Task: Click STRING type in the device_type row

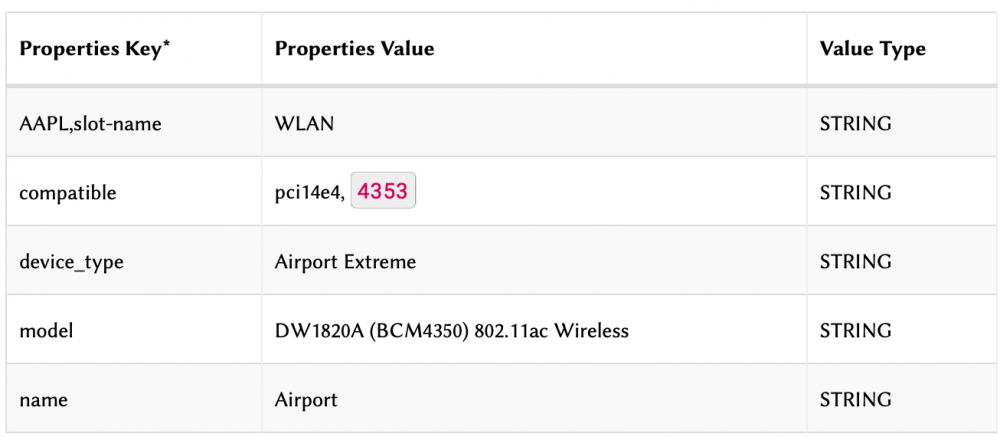Action: coord(855,262)
